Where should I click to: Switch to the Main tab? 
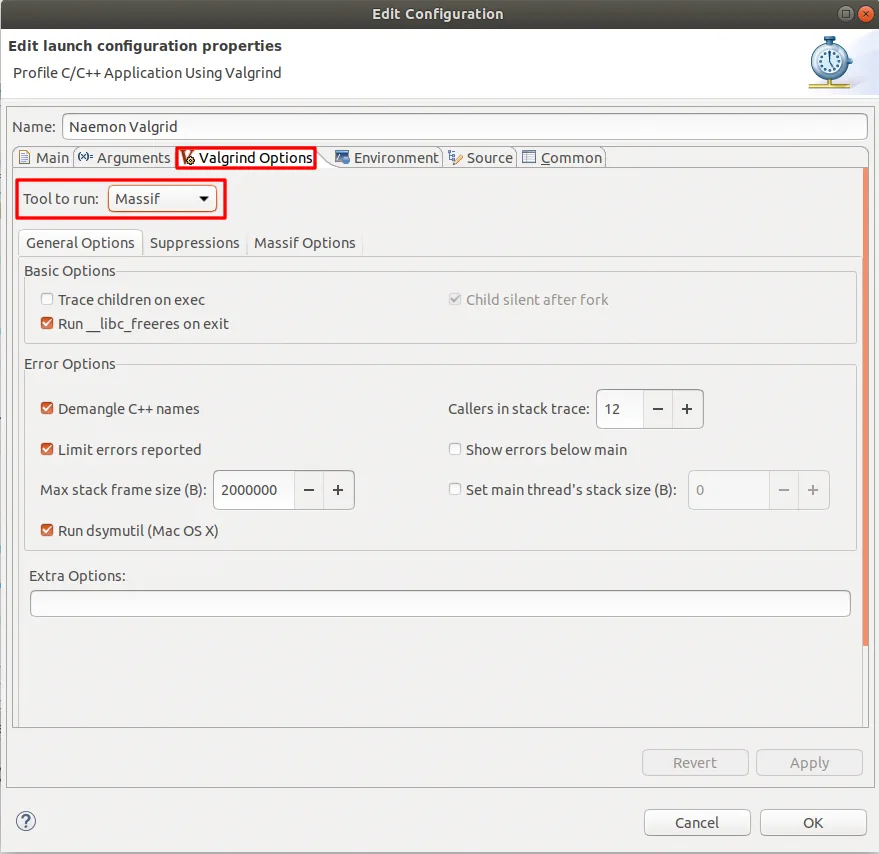click(x=44, y=158)
